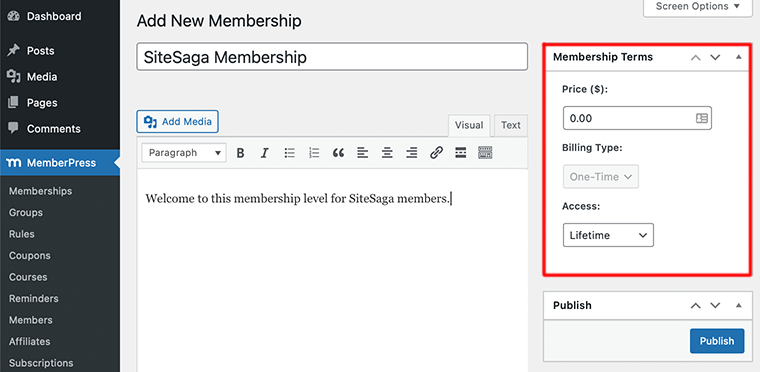Insert Read More tag
The width and height of the screenshot is (760, 372).
coord(460,153)
